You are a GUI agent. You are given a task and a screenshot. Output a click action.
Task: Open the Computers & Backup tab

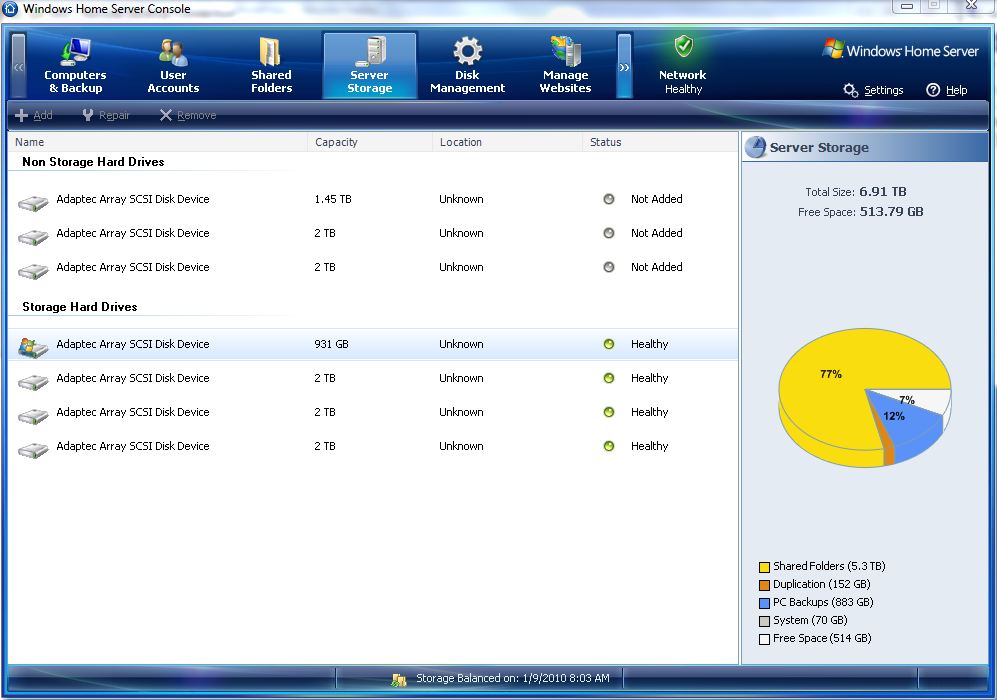(x=75, y=66)
